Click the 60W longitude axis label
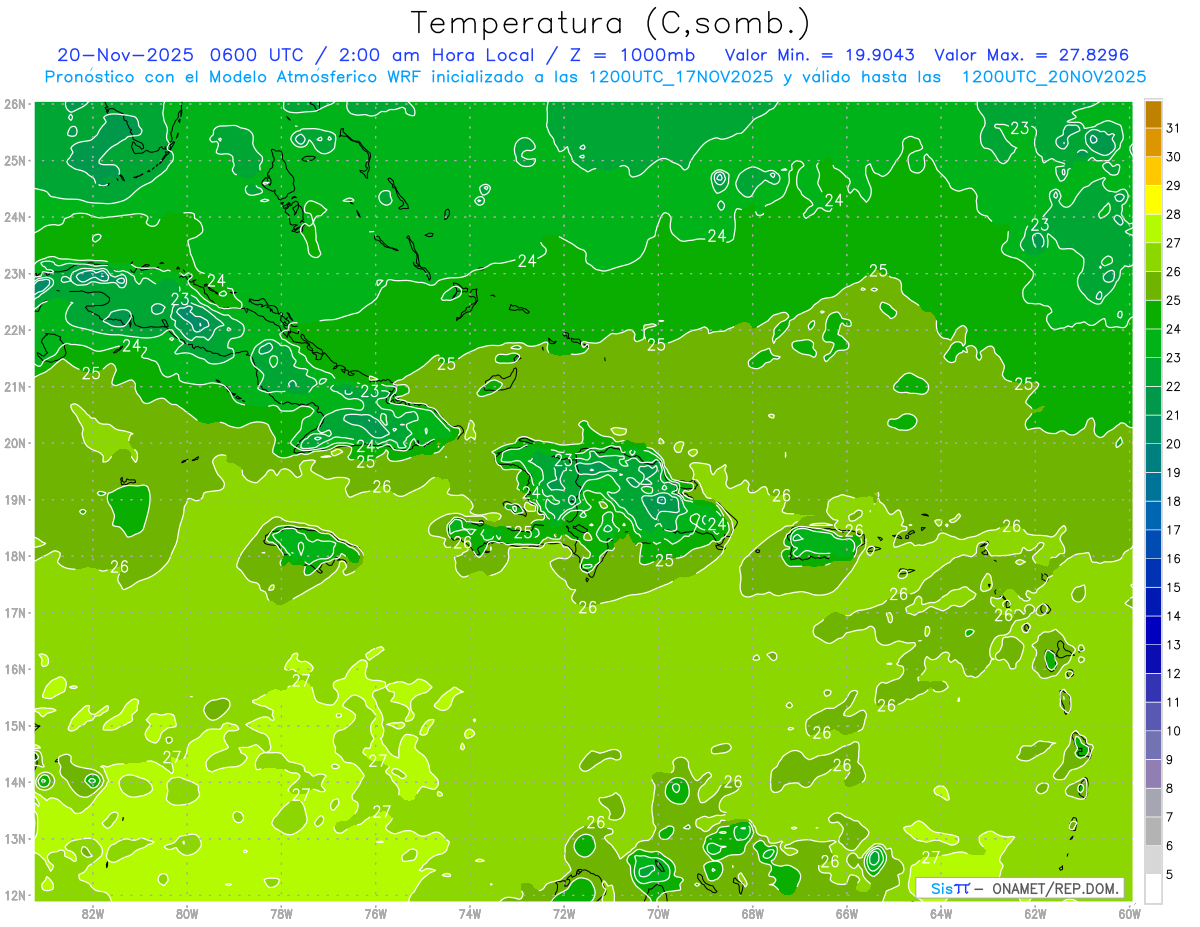This screenshot has height=927, width=1200. point(1129,913)
